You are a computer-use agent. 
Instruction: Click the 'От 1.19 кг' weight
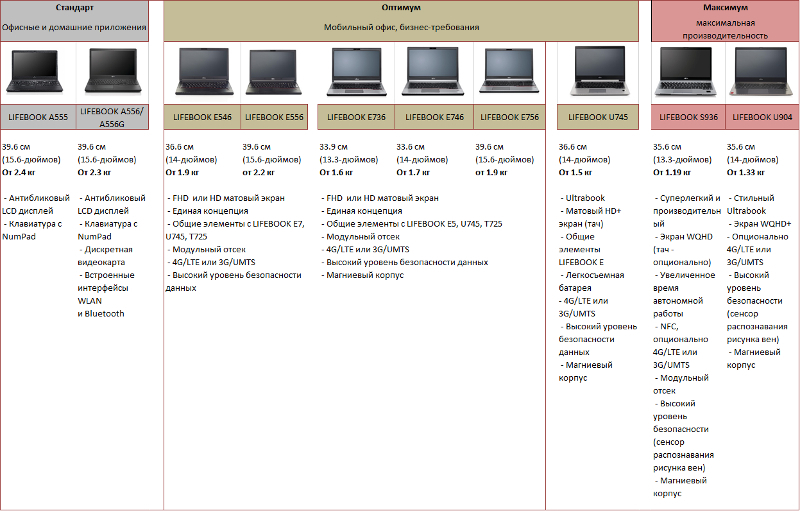[x=672, y=172]
